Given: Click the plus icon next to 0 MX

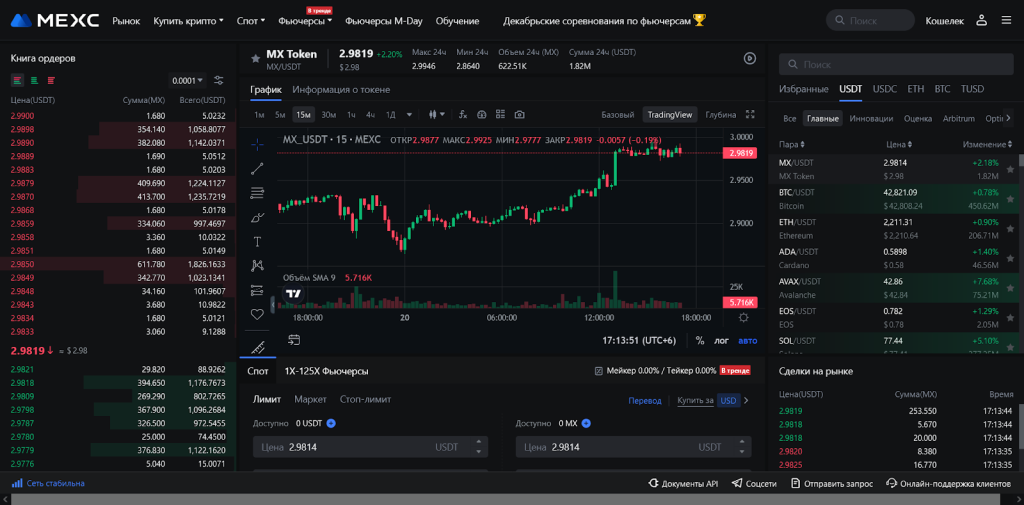Looking at the screenshot, I should pos(586,423).
